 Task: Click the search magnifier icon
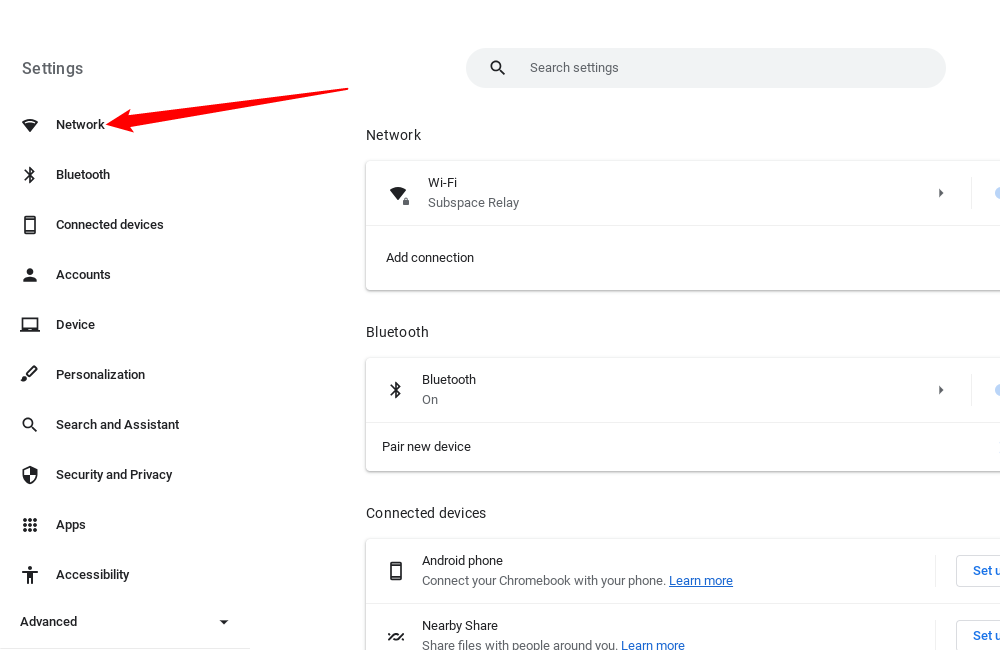(x=497, y=67)
